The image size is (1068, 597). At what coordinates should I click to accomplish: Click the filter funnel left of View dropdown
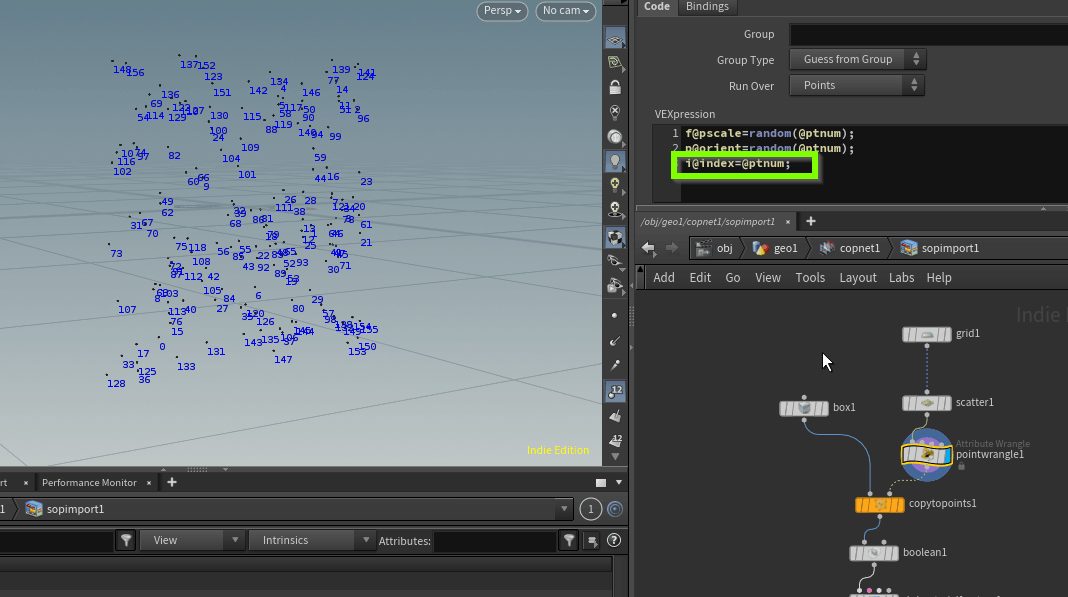pyautogui.click(x=126, y=540)
